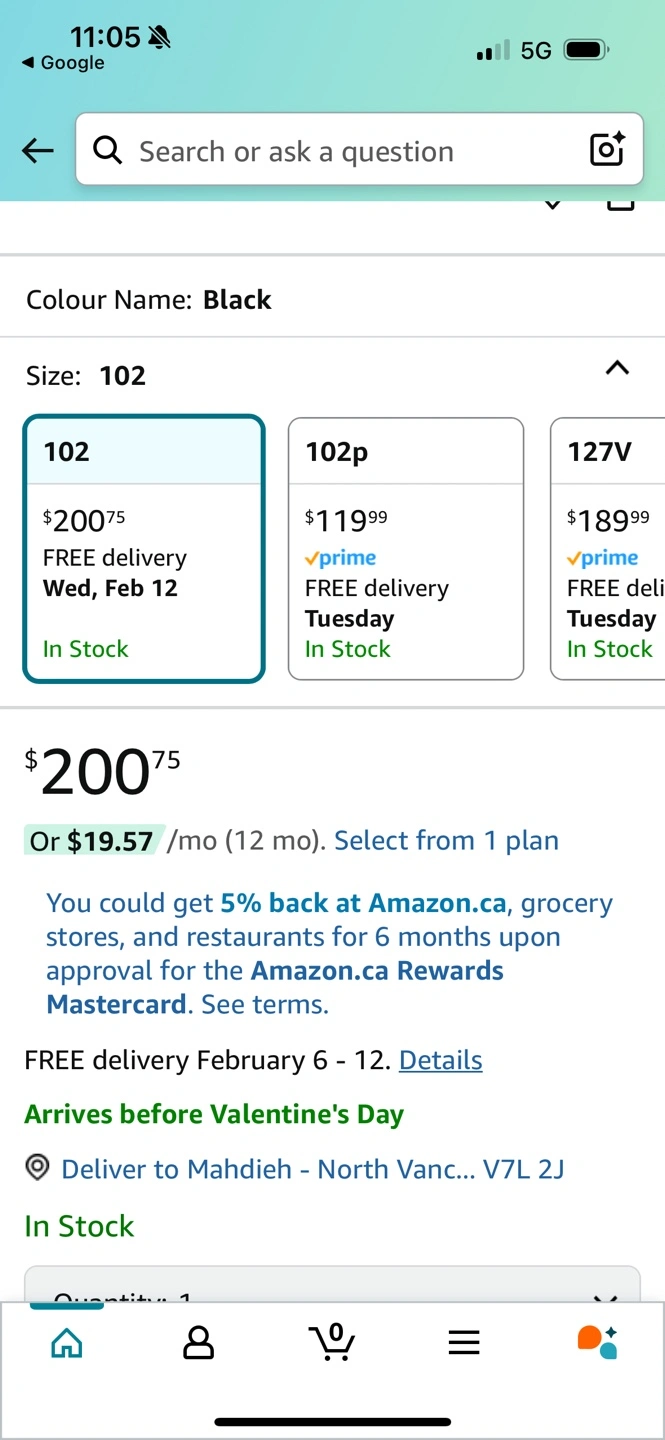Viewport: 665px width, 1440px height.
Task: Open the hamburger menu icon
Action: coord(464,1343)
